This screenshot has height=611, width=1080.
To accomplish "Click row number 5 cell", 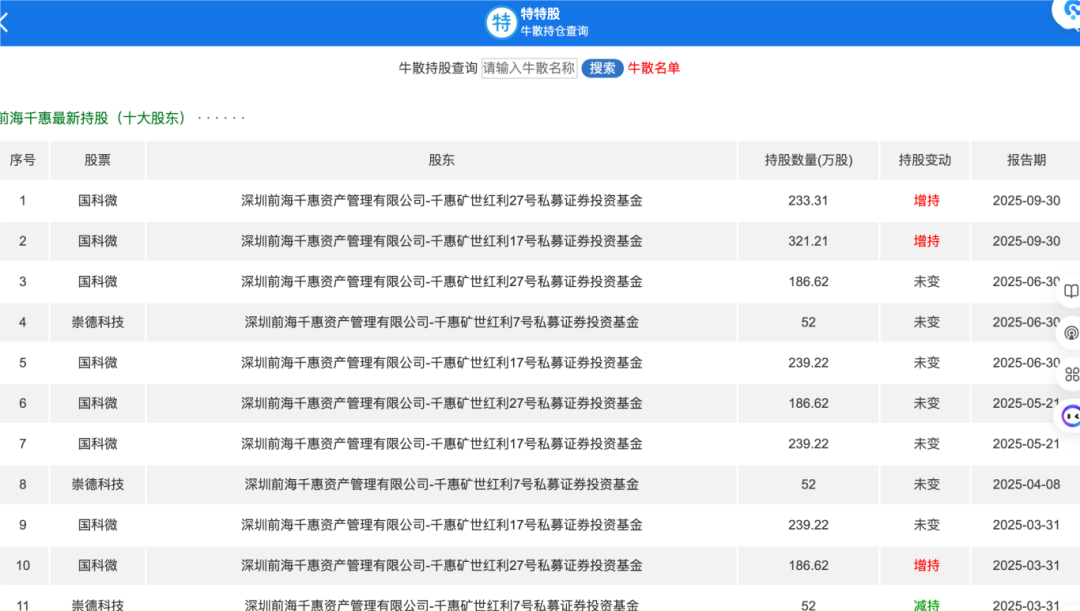I will tap(23, 363).
